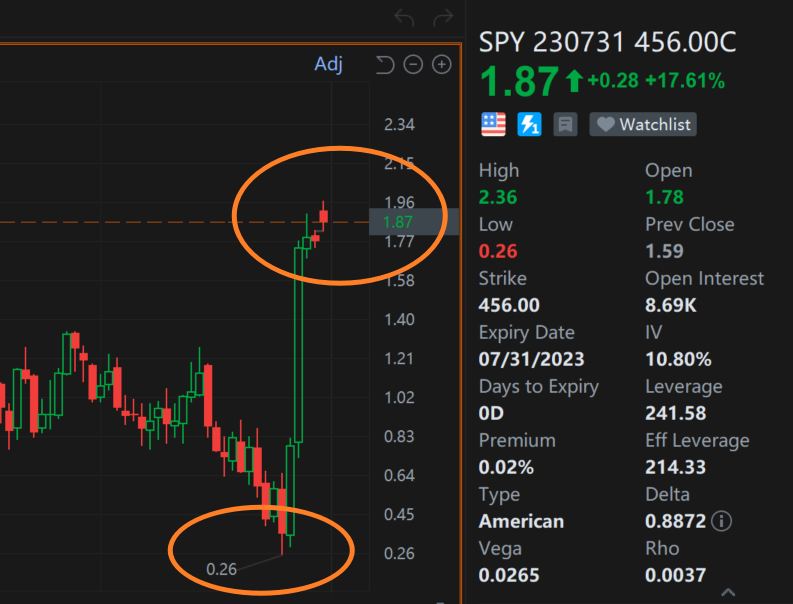The height and width of the screenshot is (604, 793).
Task: Click the Type value American
Action: [x=521, y=522]
